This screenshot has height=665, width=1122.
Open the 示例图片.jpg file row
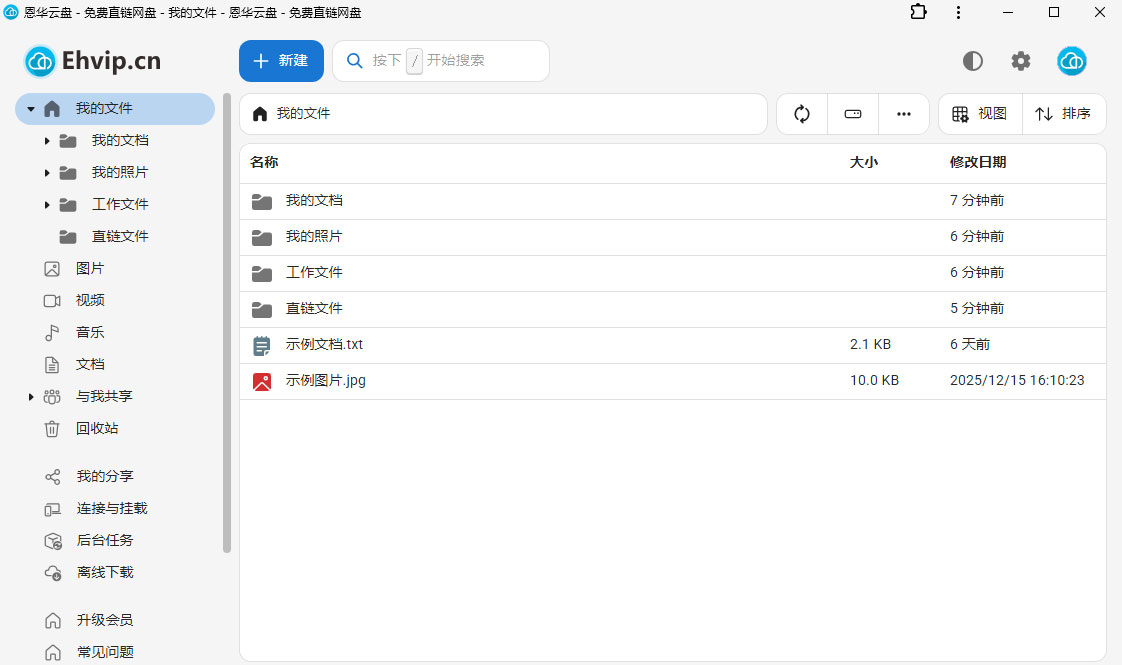326,380
